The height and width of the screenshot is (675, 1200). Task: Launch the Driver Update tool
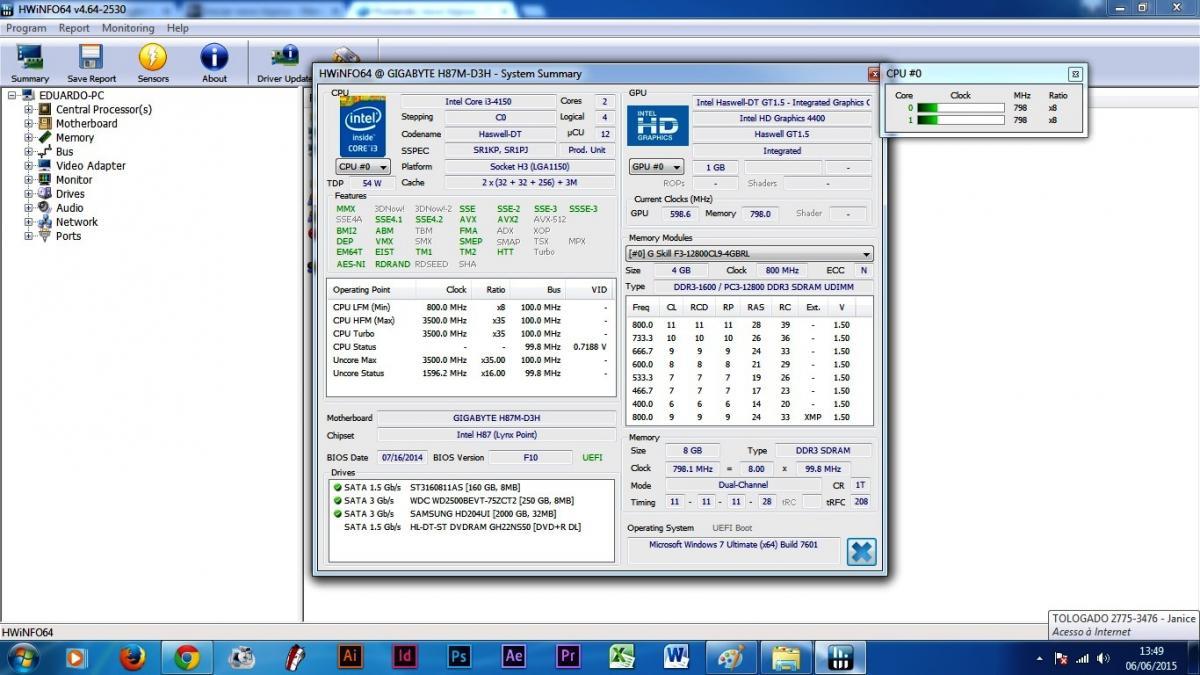tap(285, 63)
